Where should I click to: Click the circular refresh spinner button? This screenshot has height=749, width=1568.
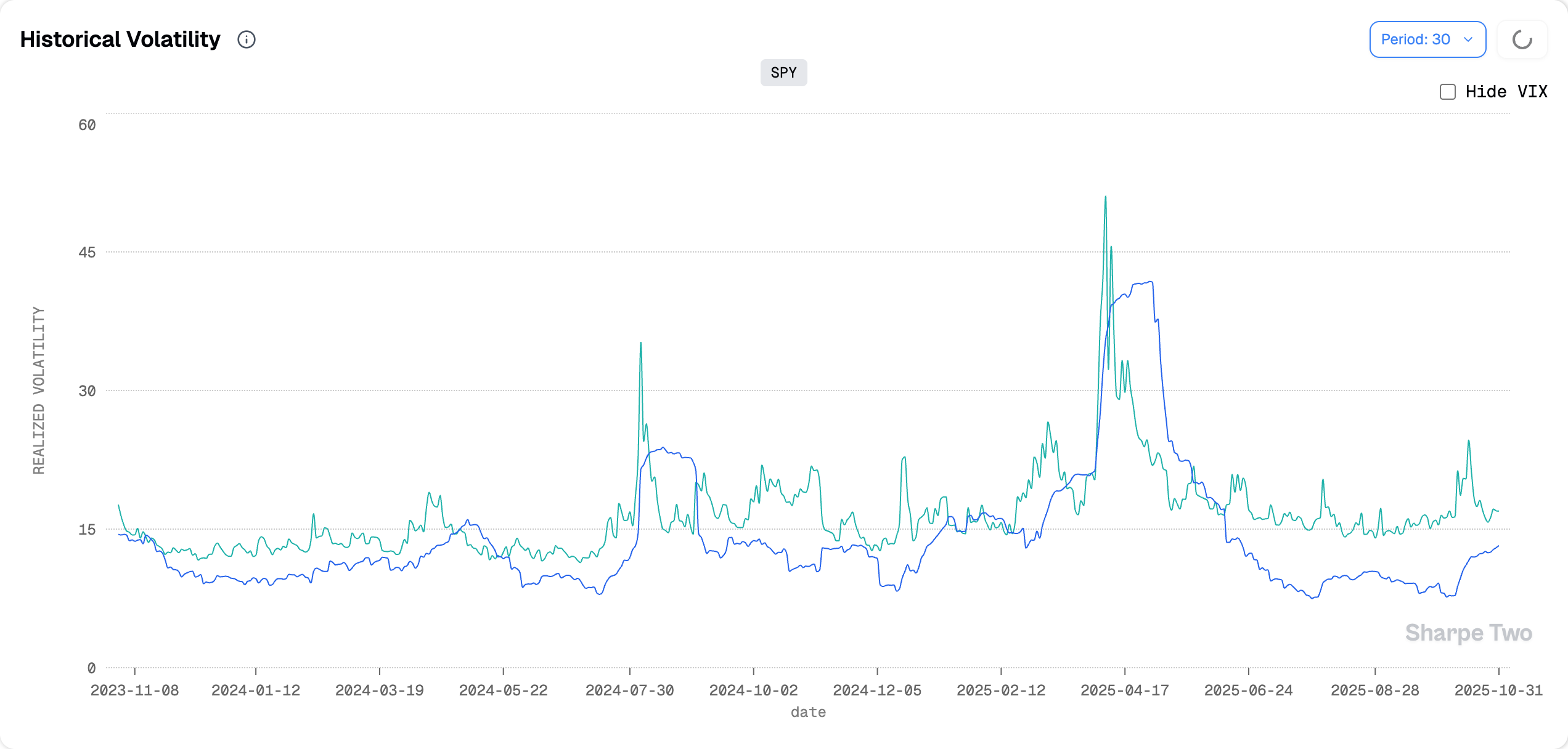(1522, 39)
